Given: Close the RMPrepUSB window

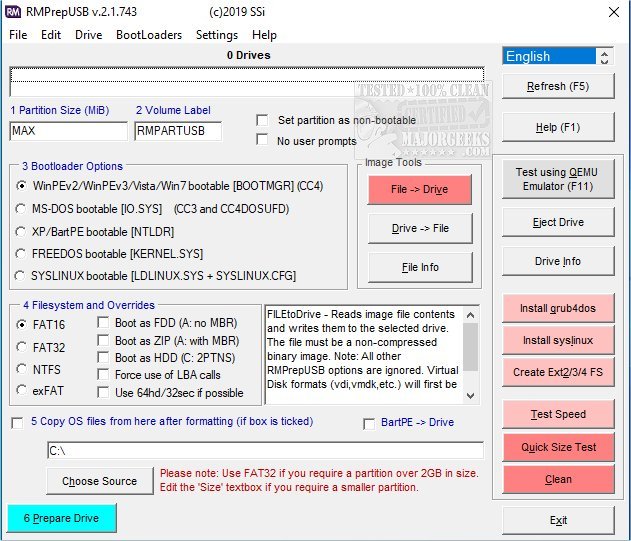Looking at the screenshot, I should click(x=614, y=12).
